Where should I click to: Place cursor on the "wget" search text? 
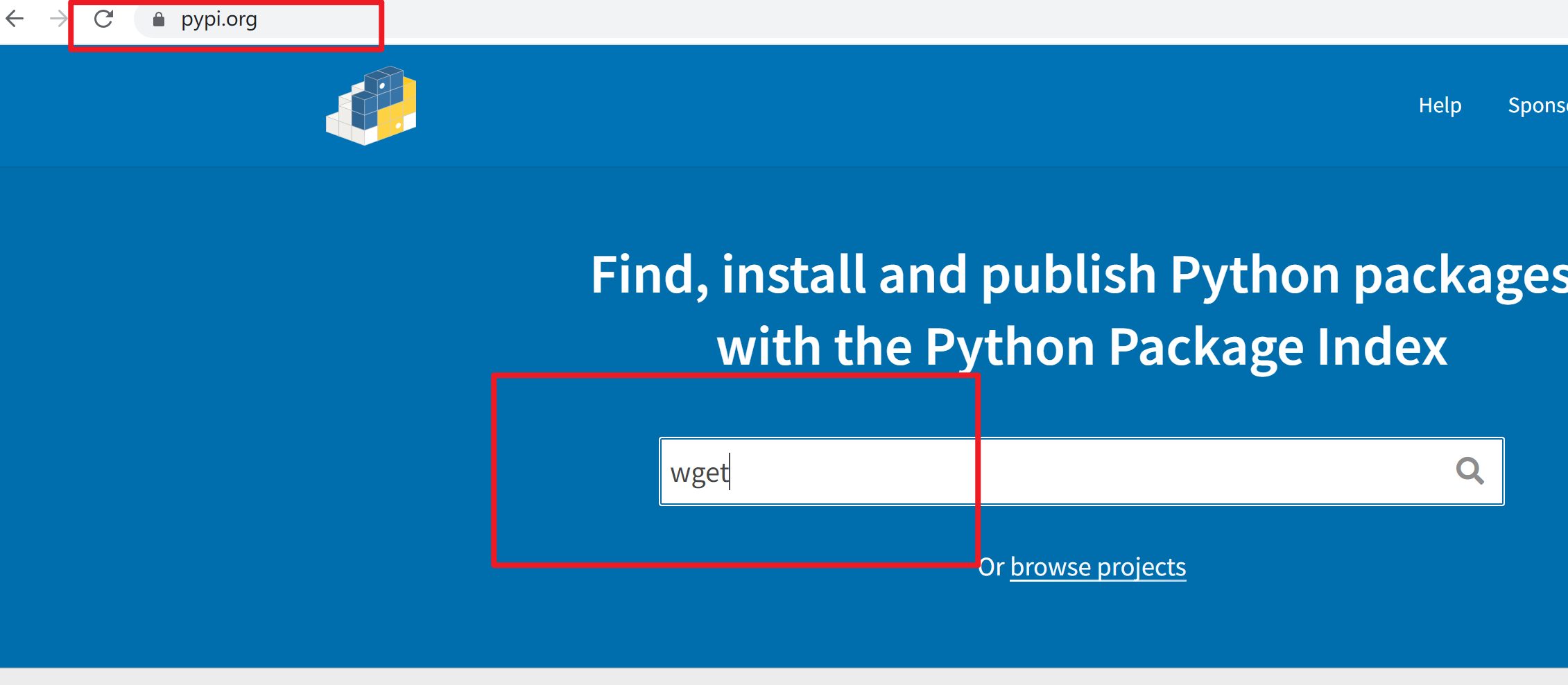click(x=699, y=473)
